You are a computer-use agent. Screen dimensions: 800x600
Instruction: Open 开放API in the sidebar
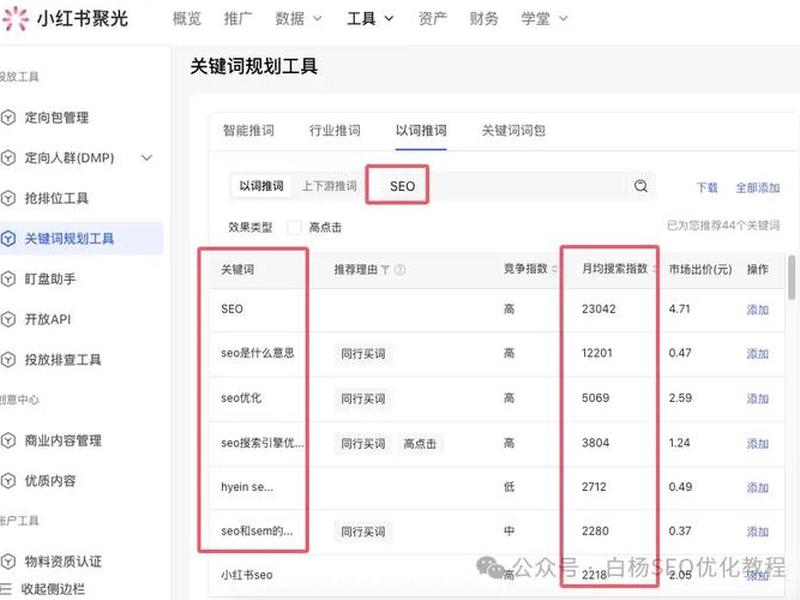[x=48, y=319]
